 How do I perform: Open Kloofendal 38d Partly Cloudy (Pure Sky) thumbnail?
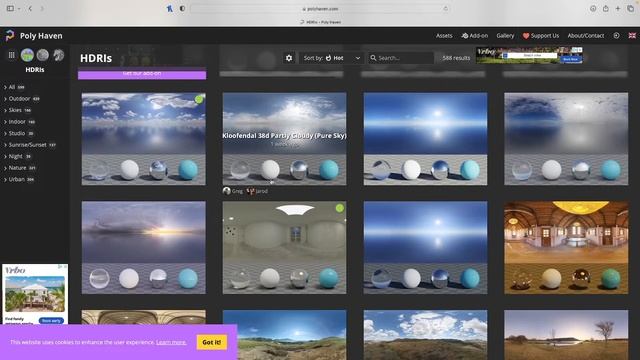coord(284,139)
